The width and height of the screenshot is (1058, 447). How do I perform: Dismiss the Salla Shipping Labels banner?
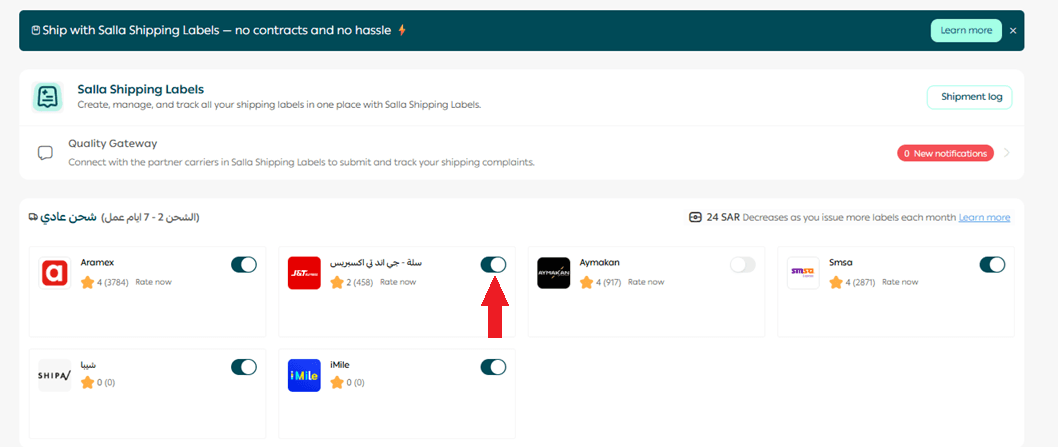1013,31
